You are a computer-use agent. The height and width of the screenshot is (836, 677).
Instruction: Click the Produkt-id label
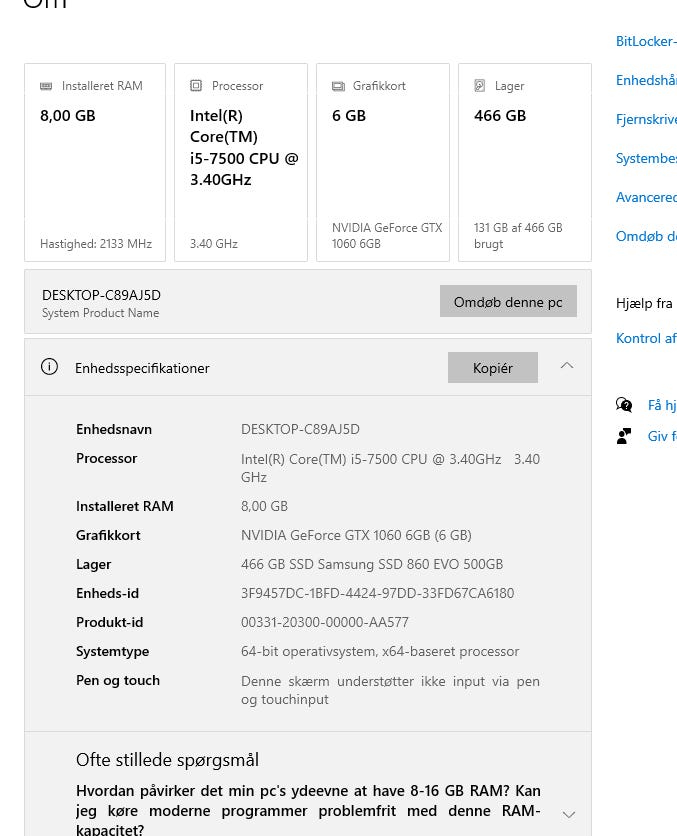[109, 622]
